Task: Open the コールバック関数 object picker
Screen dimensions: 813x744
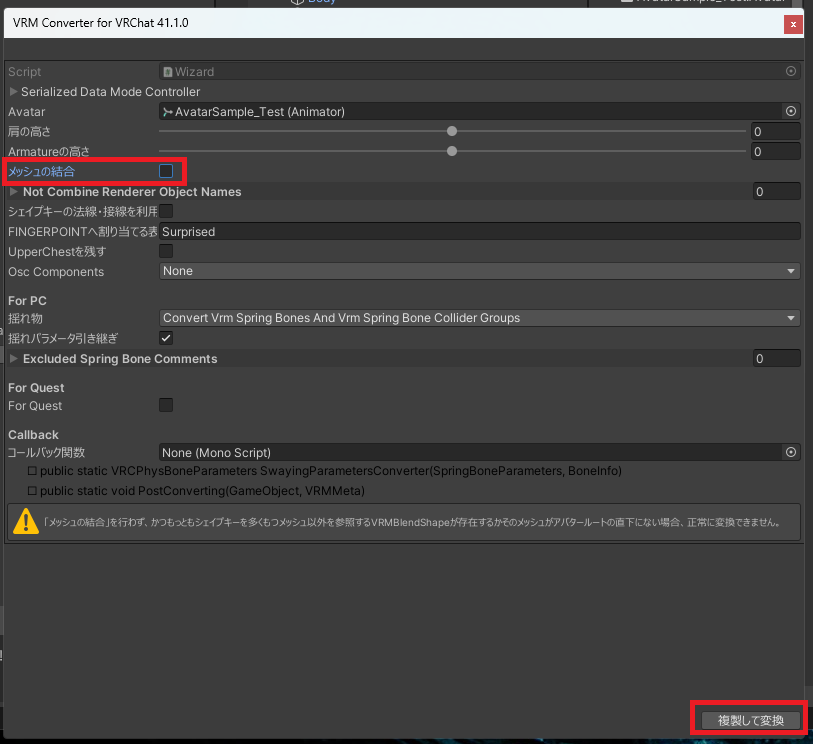Action: tap(790, 452)
